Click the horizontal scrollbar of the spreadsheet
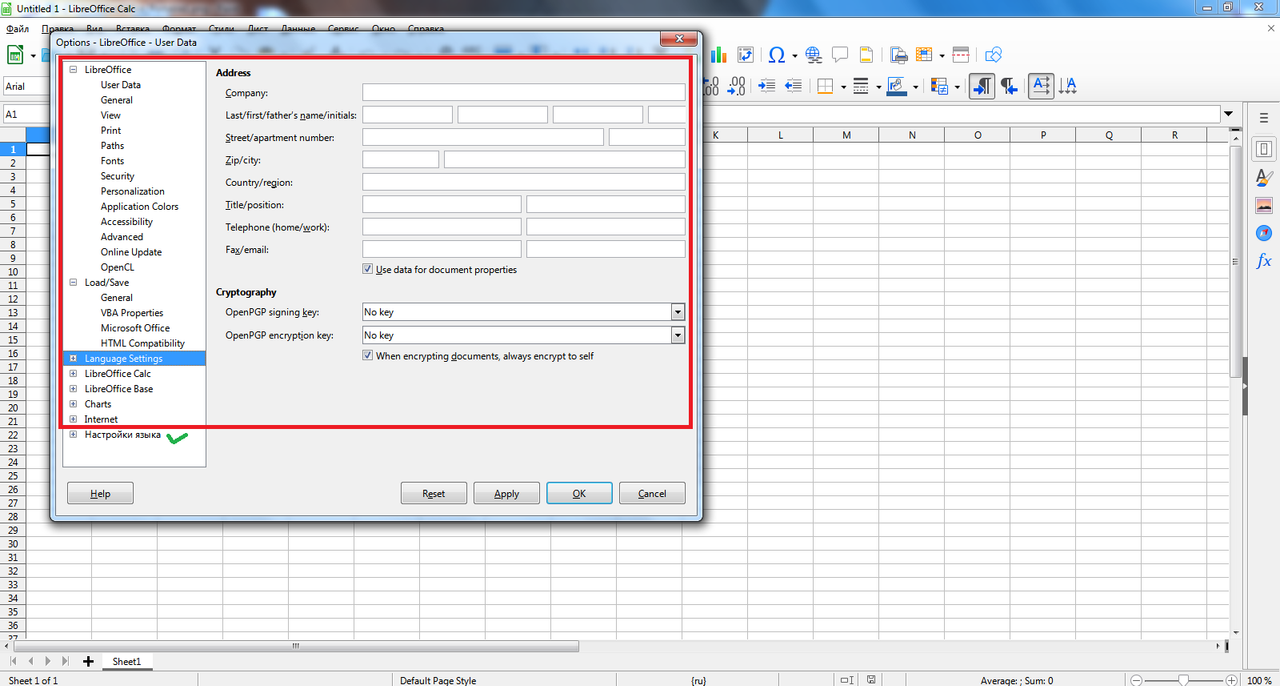 (295, 646)
